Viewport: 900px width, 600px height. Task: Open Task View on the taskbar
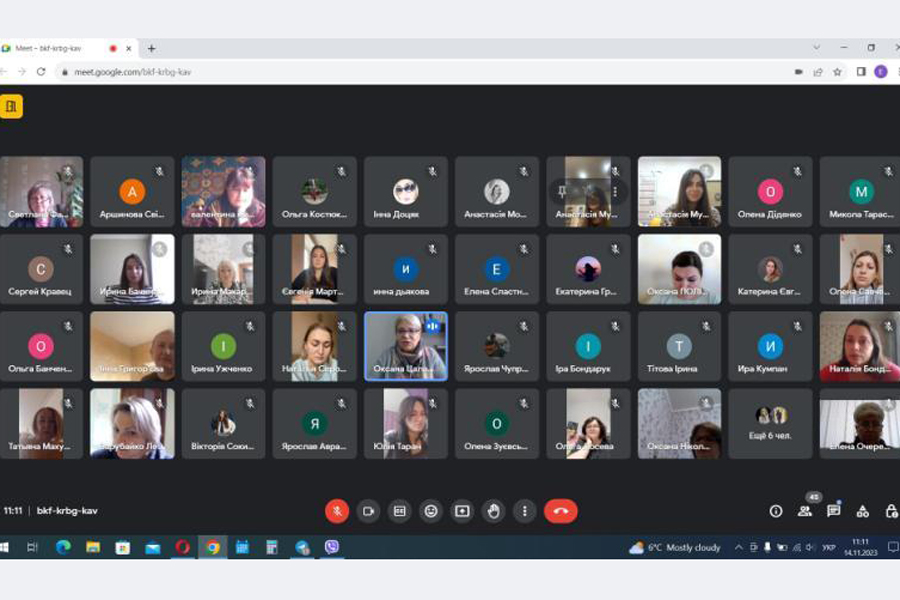point(32,547)
